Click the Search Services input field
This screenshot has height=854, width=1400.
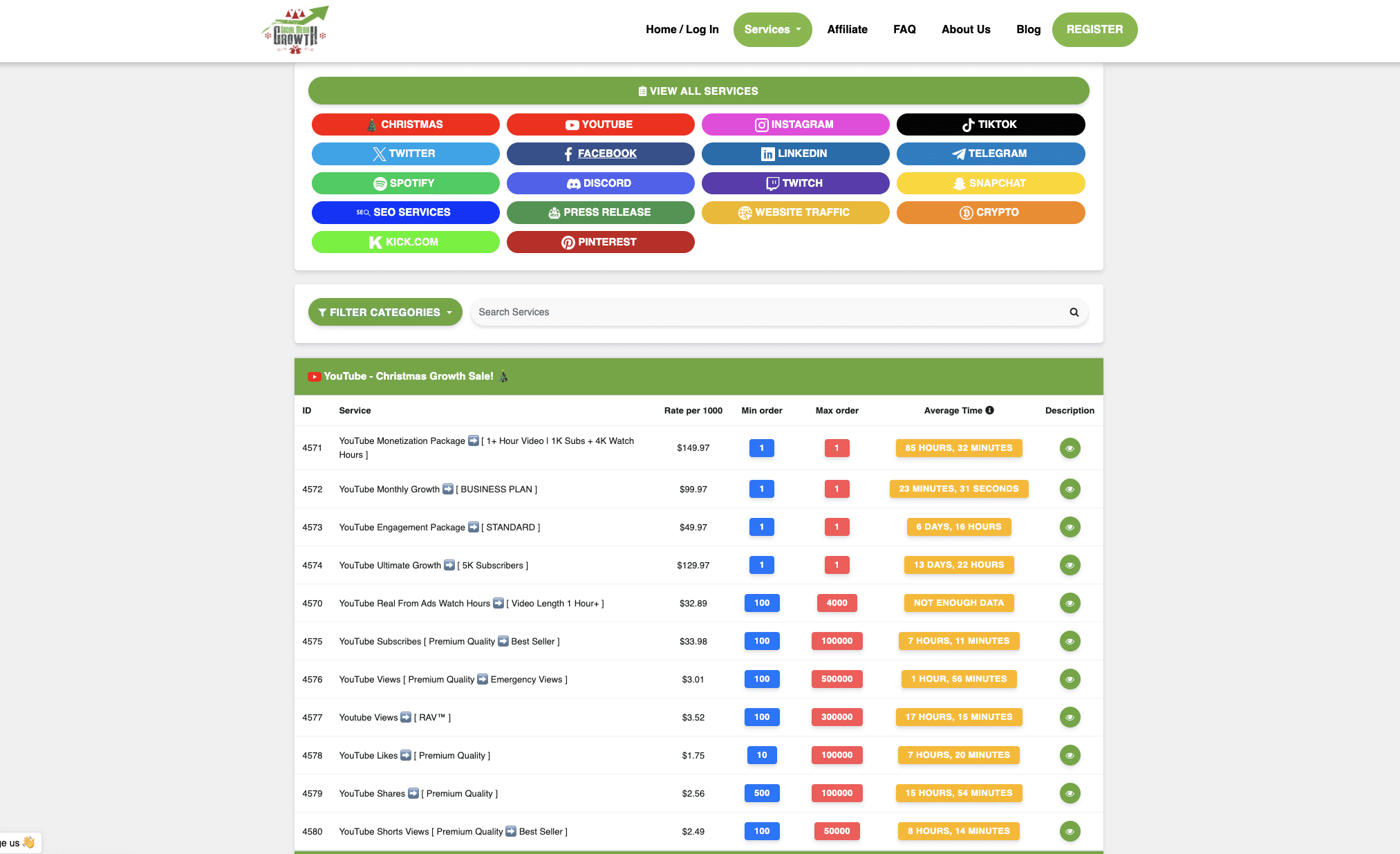coord(767,312)
